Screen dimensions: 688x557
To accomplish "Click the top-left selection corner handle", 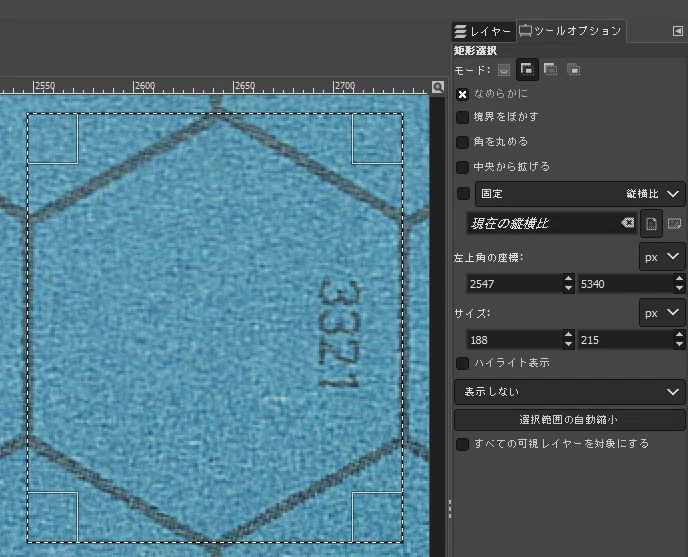I will click(x=53, y=139).
